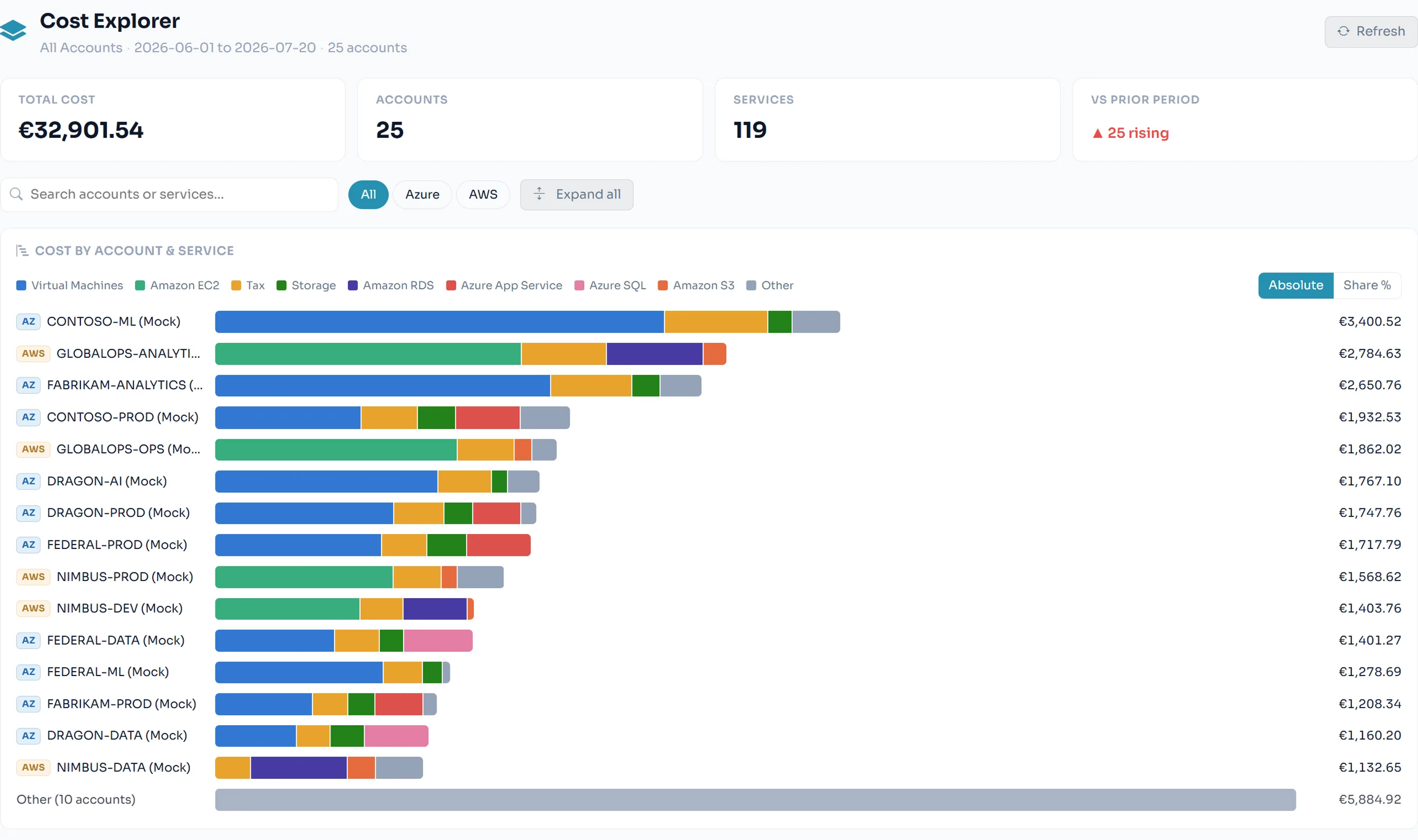
Task: Expand the GLOBALOPS-OPS account row
Action: (x=709, y=449)
